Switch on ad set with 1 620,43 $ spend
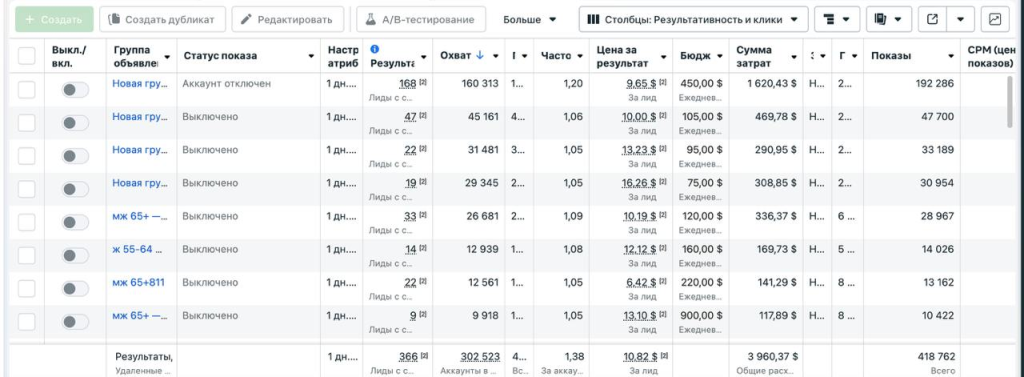This screenshot has height=377, width=1024. [75, 90]
